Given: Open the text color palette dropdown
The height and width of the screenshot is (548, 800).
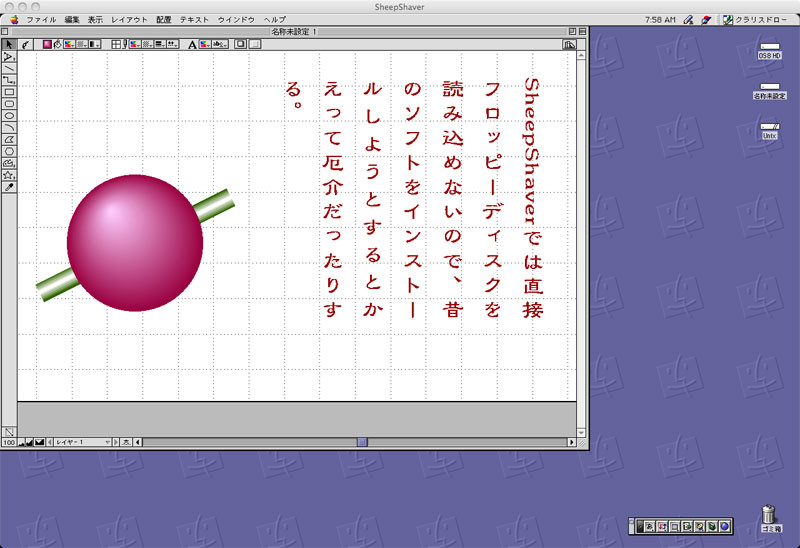Looking at the screenshot, I should pos(205,44).
